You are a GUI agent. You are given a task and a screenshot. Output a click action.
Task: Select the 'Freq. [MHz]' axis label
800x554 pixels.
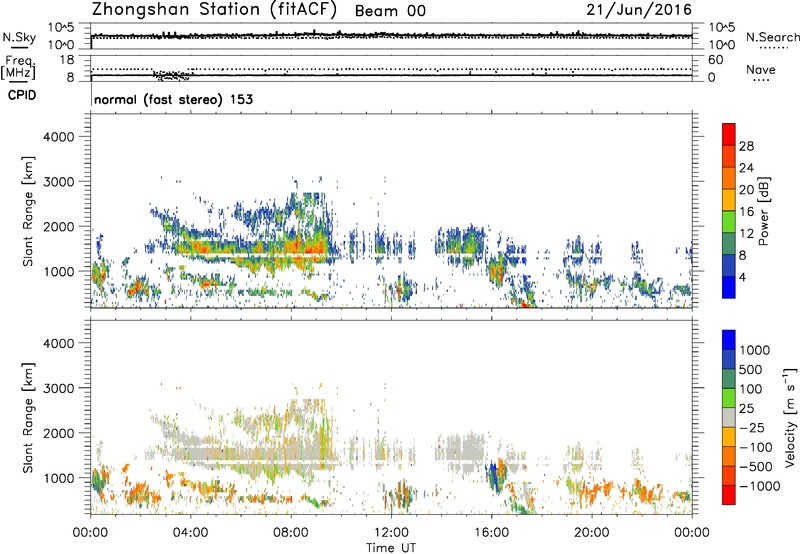[x=19, y=68]
